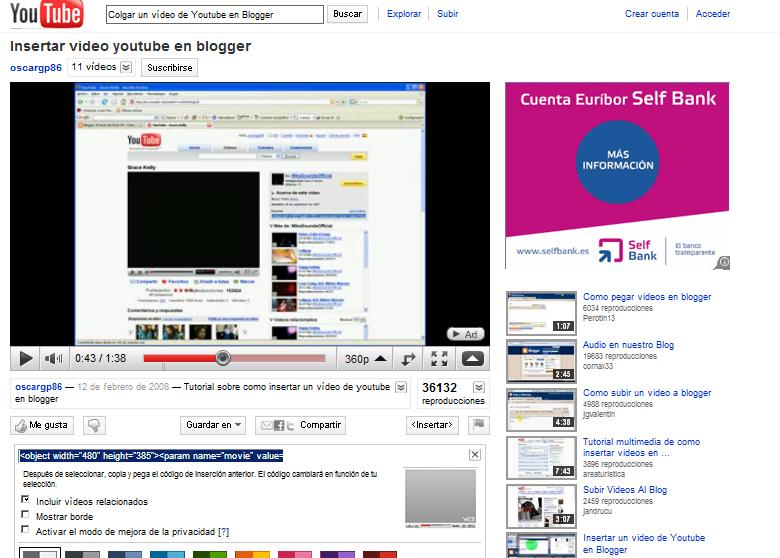
Task: Expand the 11 vídeos dropdown arrow
Action: tap(126, 67)
